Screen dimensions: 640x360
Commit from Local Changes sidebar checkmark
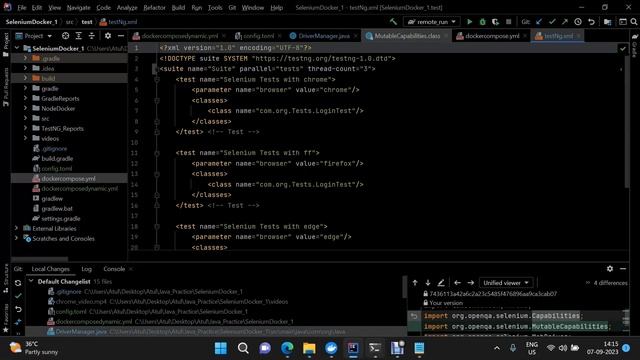18,296
